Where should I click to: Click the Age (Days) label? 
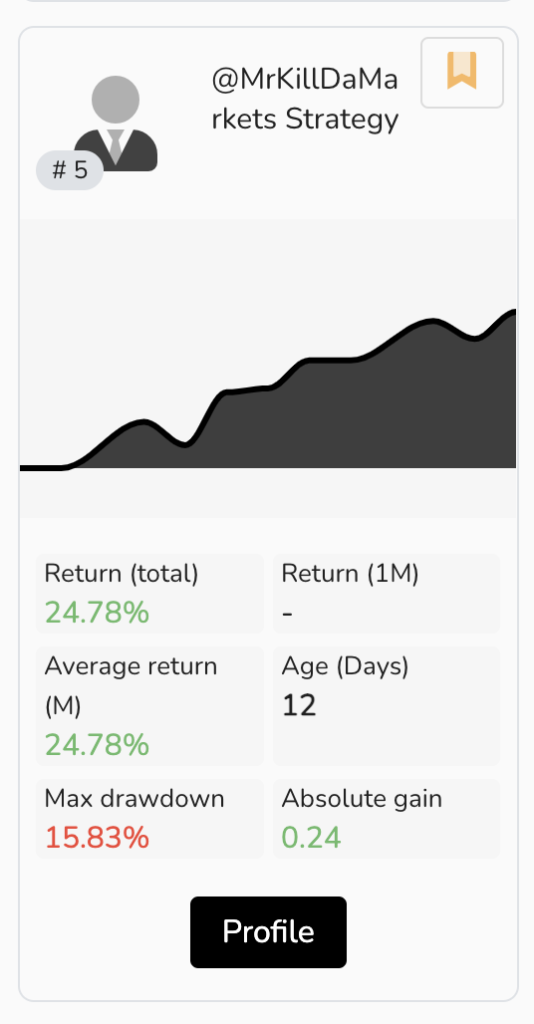click(345, 667)
